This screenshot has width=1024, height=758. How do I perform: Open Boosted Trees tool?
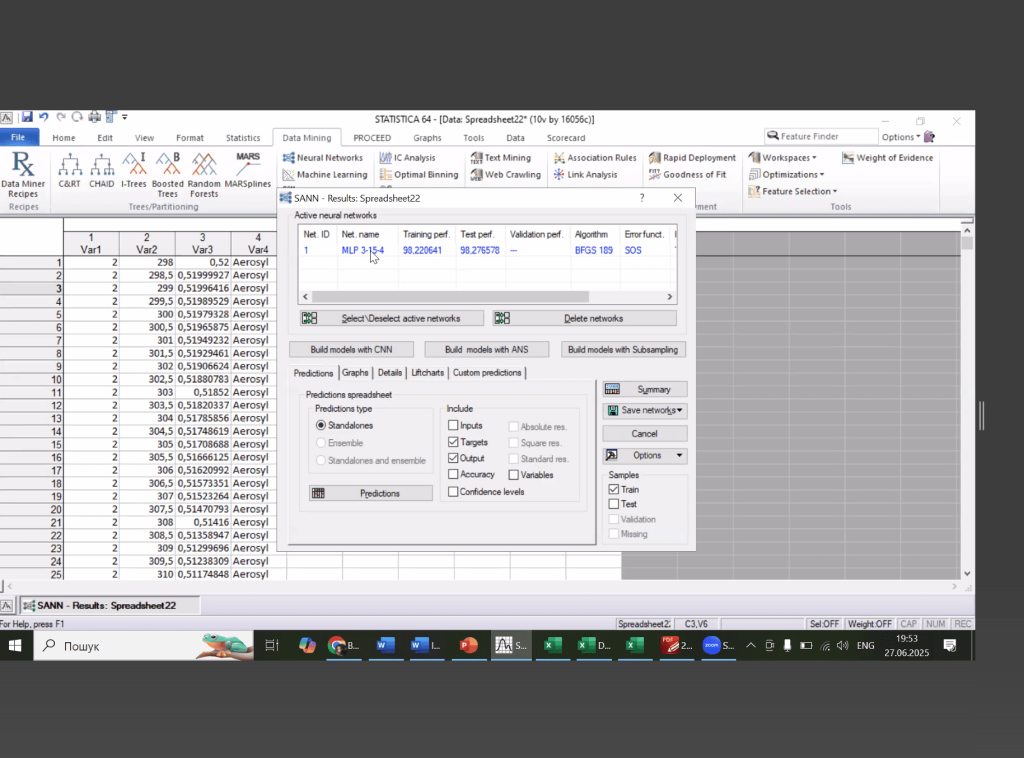(x=168, y=174)
